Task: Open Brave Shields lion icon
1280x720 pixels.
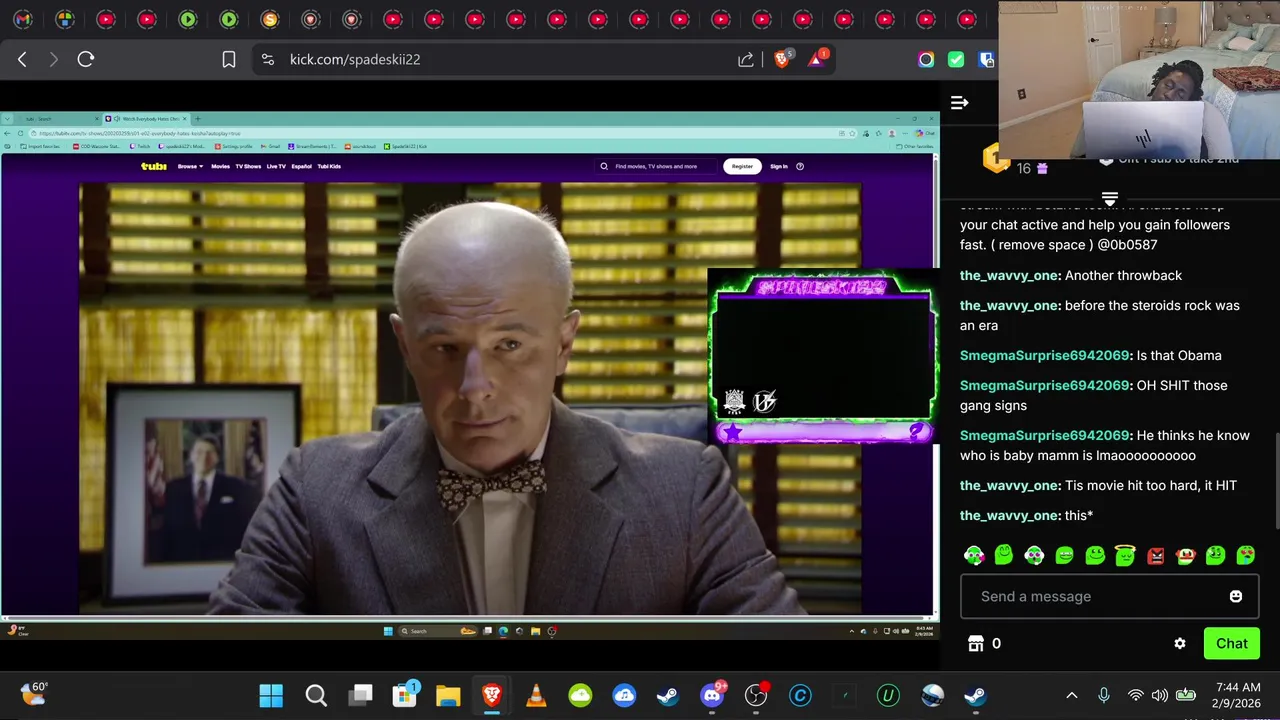Action: tap(782, 59)
